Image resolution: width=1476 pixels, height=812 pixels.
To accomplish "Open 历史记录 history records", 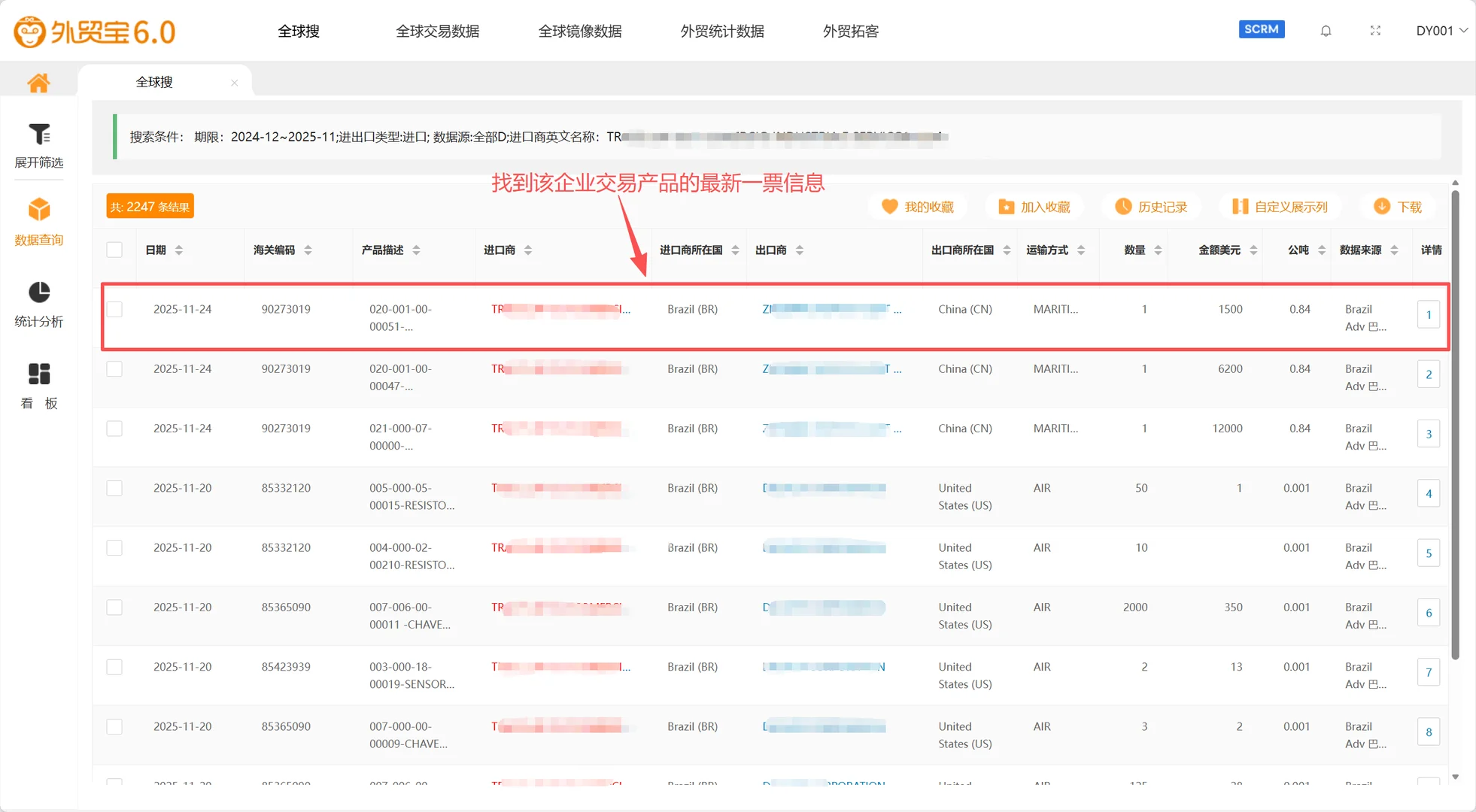I will [x=1151, y=207].
